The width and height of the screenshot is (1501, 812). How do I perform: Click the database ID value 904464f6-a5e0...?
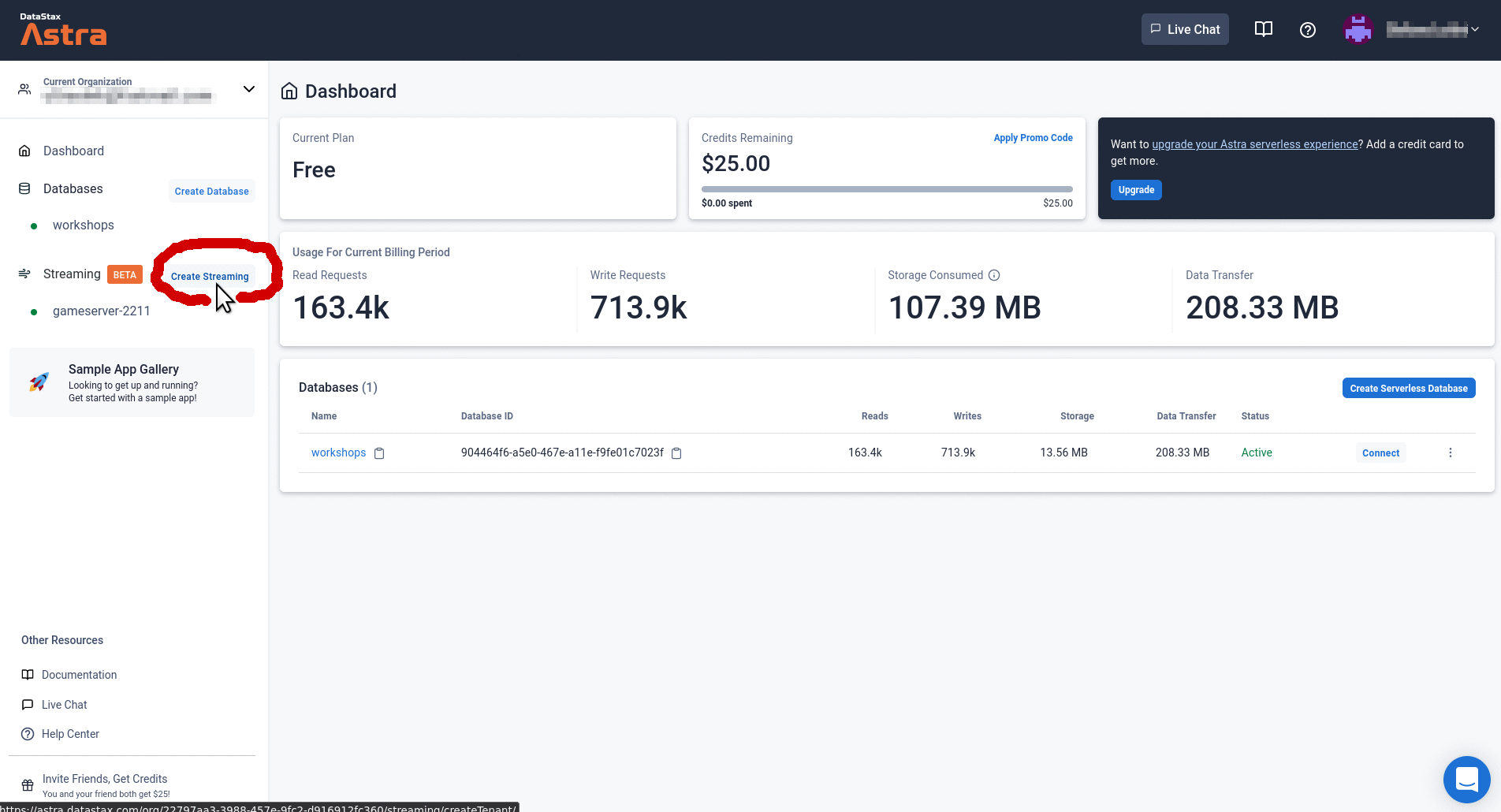(x=562, y=453)
